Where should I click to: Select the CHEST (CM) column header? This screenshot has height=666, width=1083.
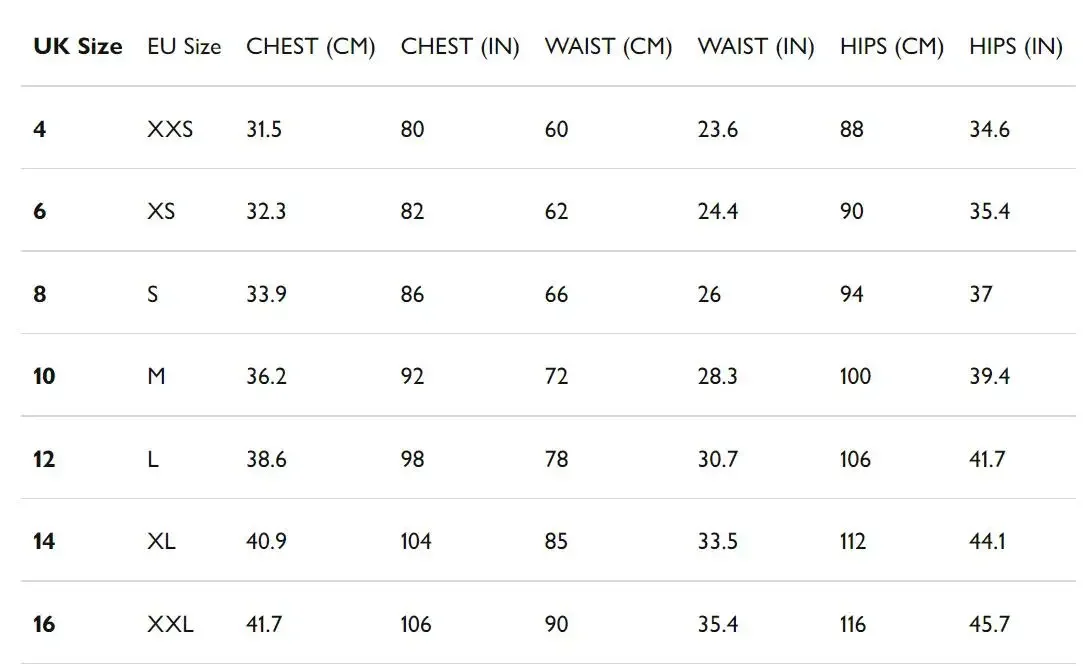click(310, 47)
